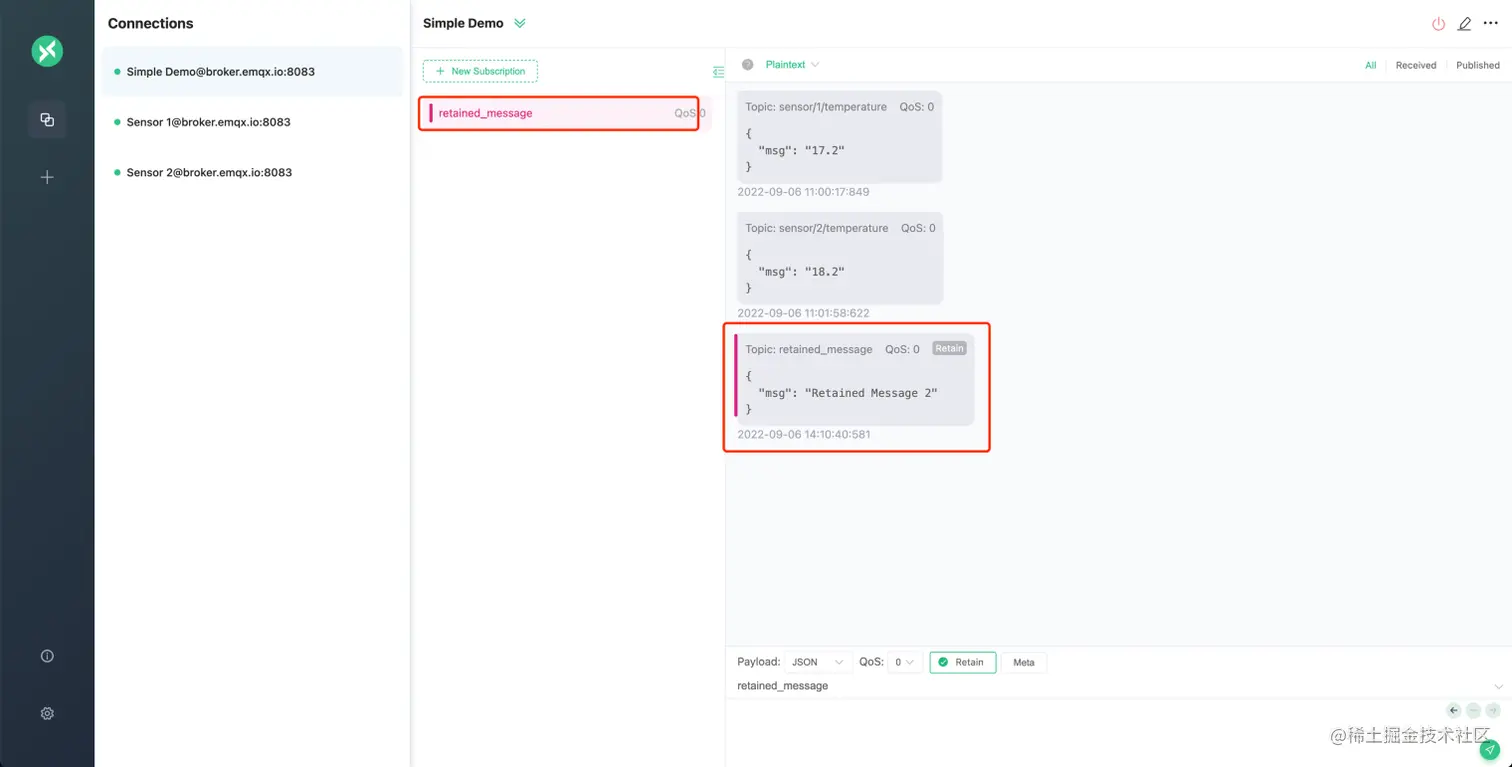The image size is (1512, 767).
Task: Edit the connection with the pencil icon
Action: [x=1464, y=23]
